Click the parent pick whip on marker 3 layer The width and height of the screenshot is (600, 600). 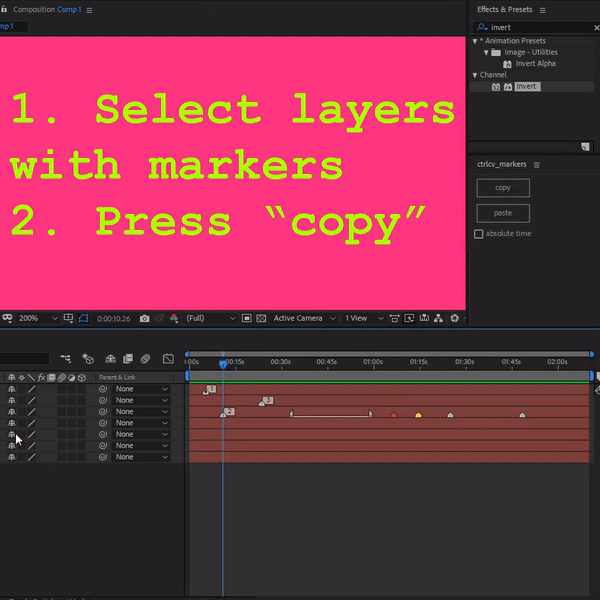pos(103,400)
